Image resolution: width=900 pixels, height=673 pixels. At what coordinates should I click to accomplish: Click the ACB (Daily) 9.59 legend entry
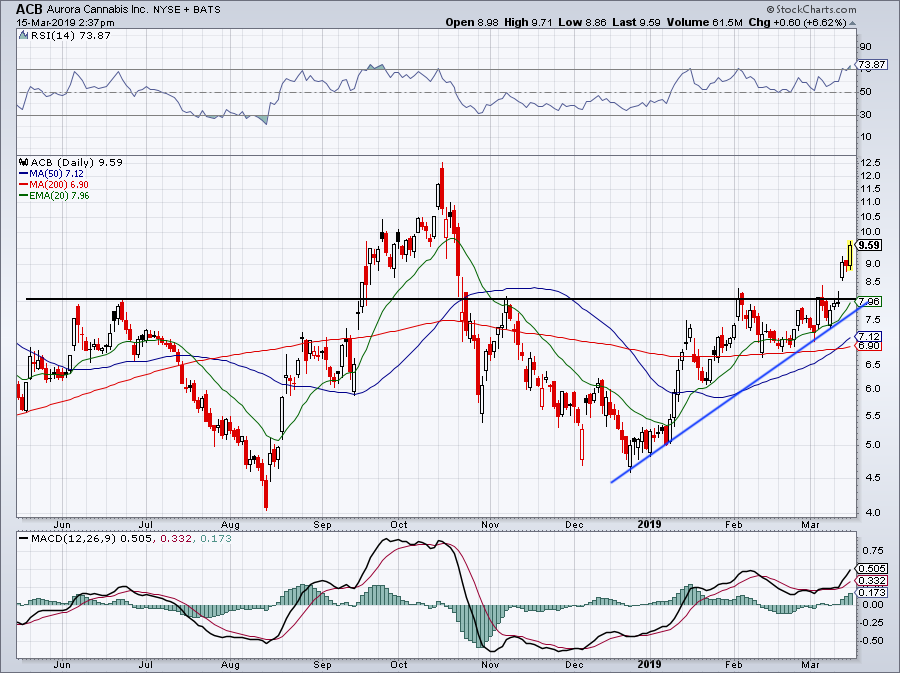pos(76,162)
